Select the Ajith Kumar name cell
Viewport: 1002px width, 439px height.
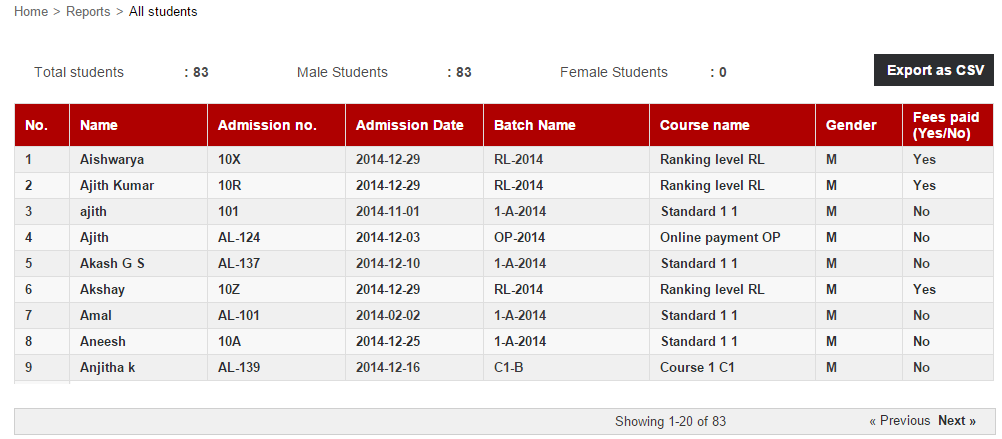pos(117,185)
